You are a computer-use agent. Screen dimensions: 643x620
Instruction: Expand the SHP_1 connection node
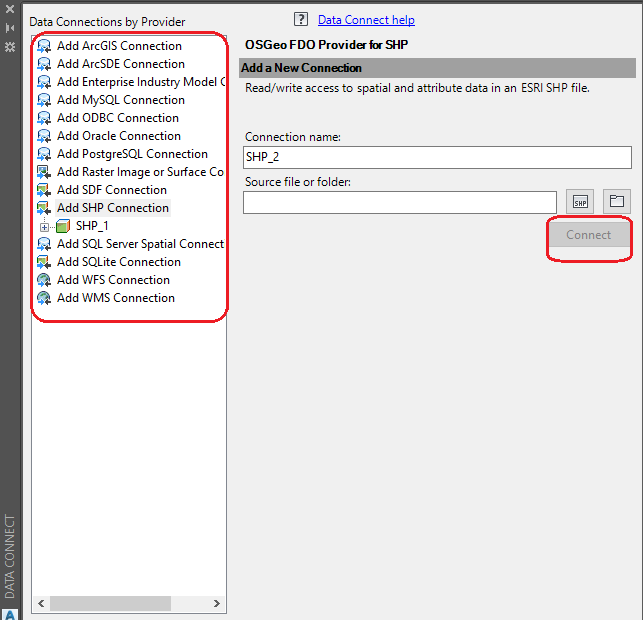(x=44, y=227)
